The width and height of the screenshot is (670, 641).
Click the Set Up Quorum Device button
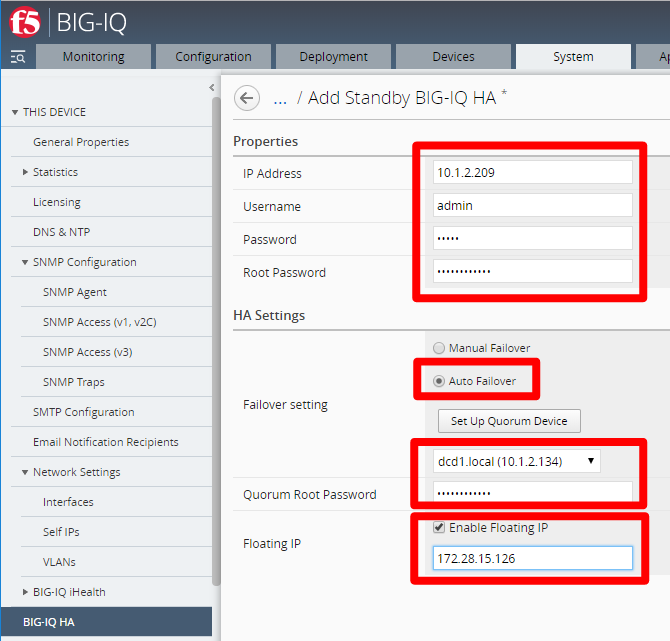(509, 421)
